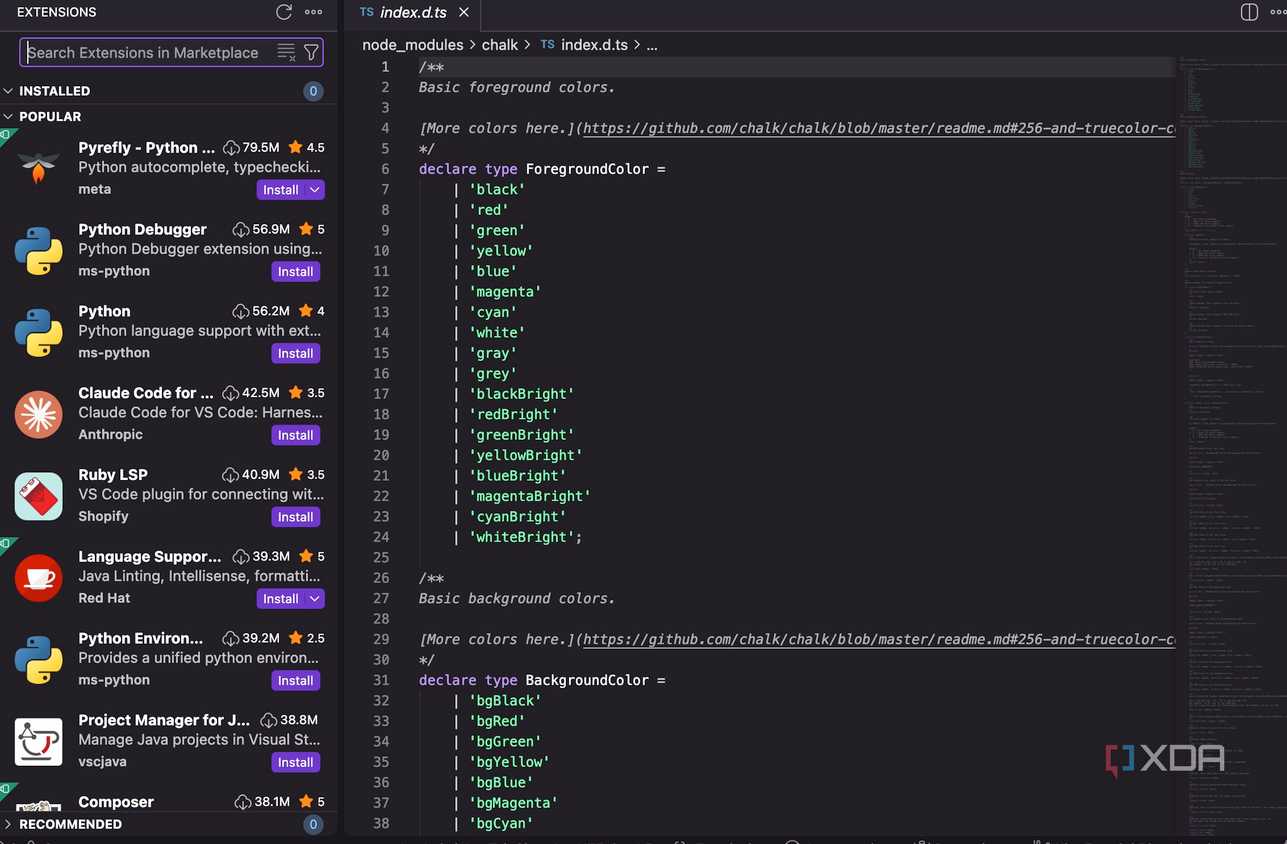Clear the extensions search results icon
The width and height of the screenshot is (1287, 844).
click(x=286, y=52)
